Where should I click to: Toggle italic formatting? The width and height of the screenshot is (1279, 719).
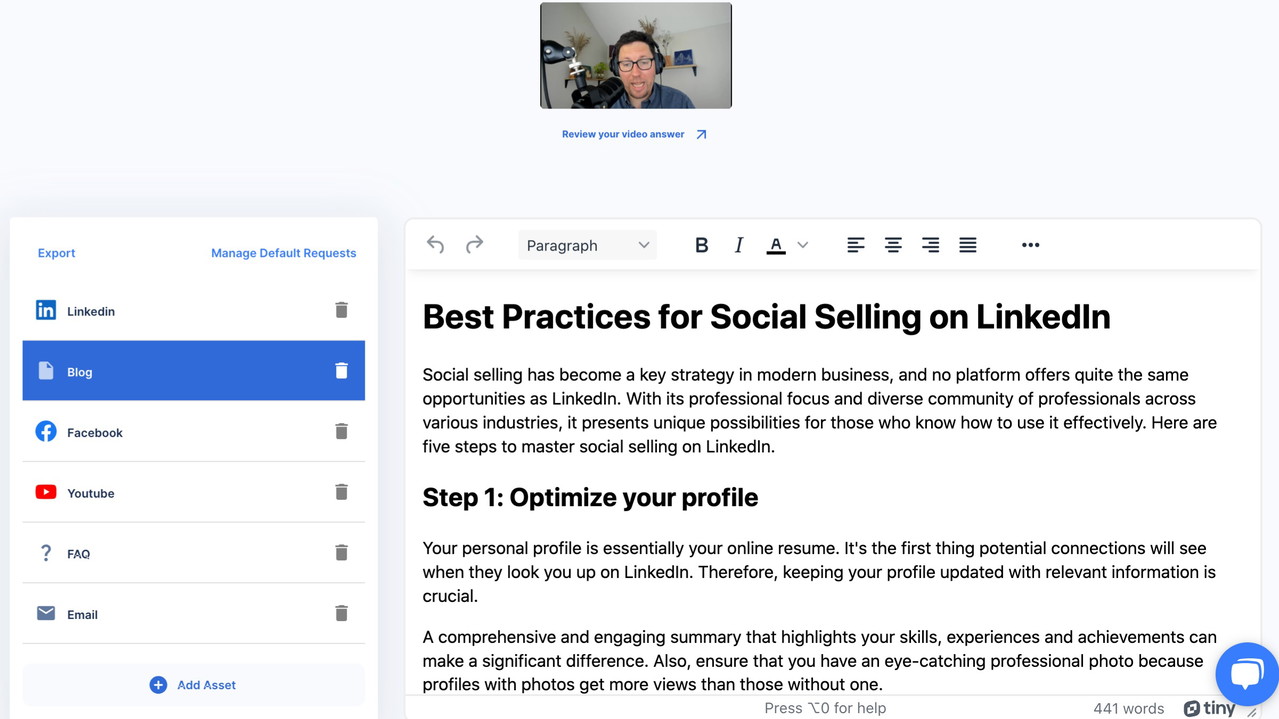pyautogui.click(x=738, y=245)
